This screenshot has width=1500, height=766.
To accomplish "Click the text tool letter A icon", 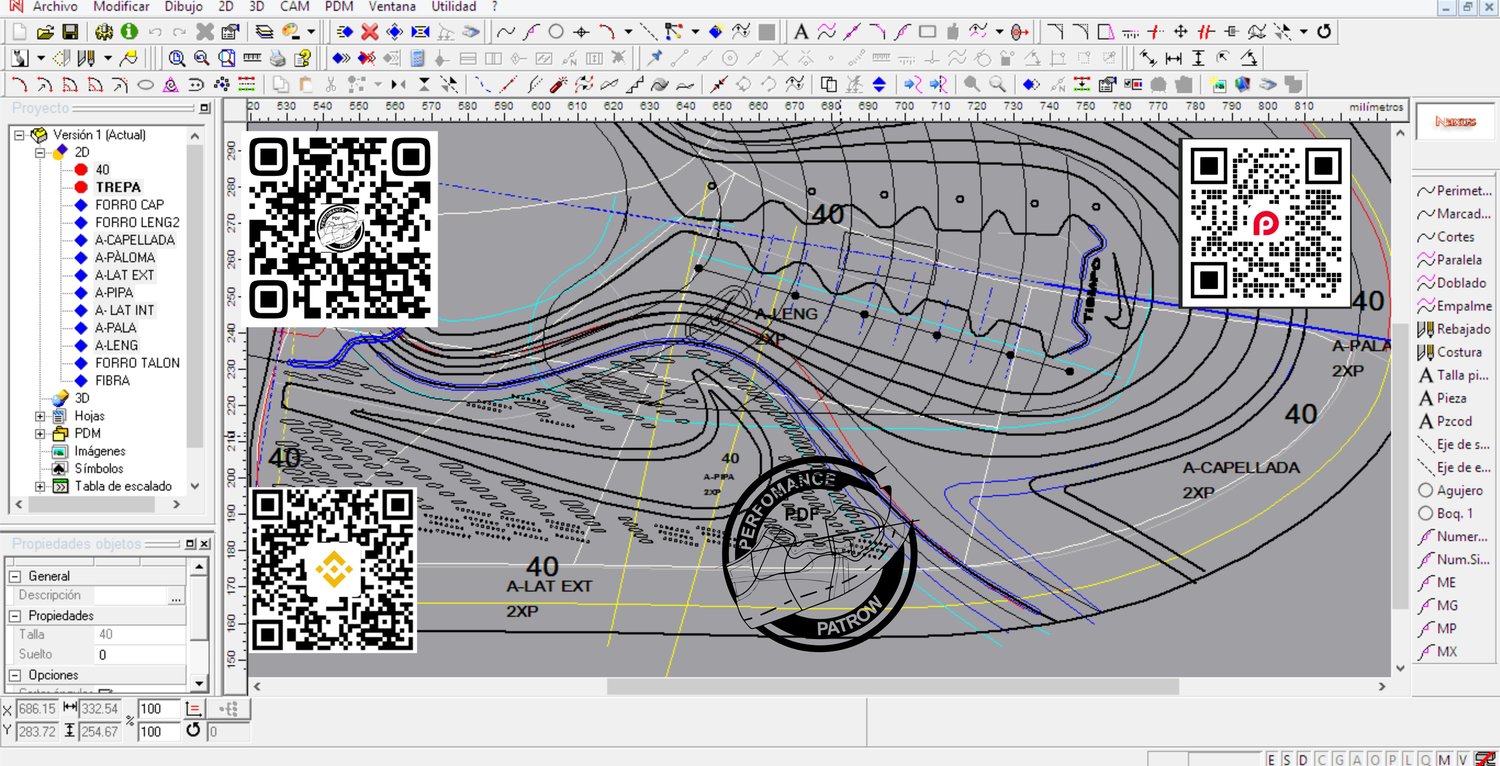I will click(x=801, y=32).
